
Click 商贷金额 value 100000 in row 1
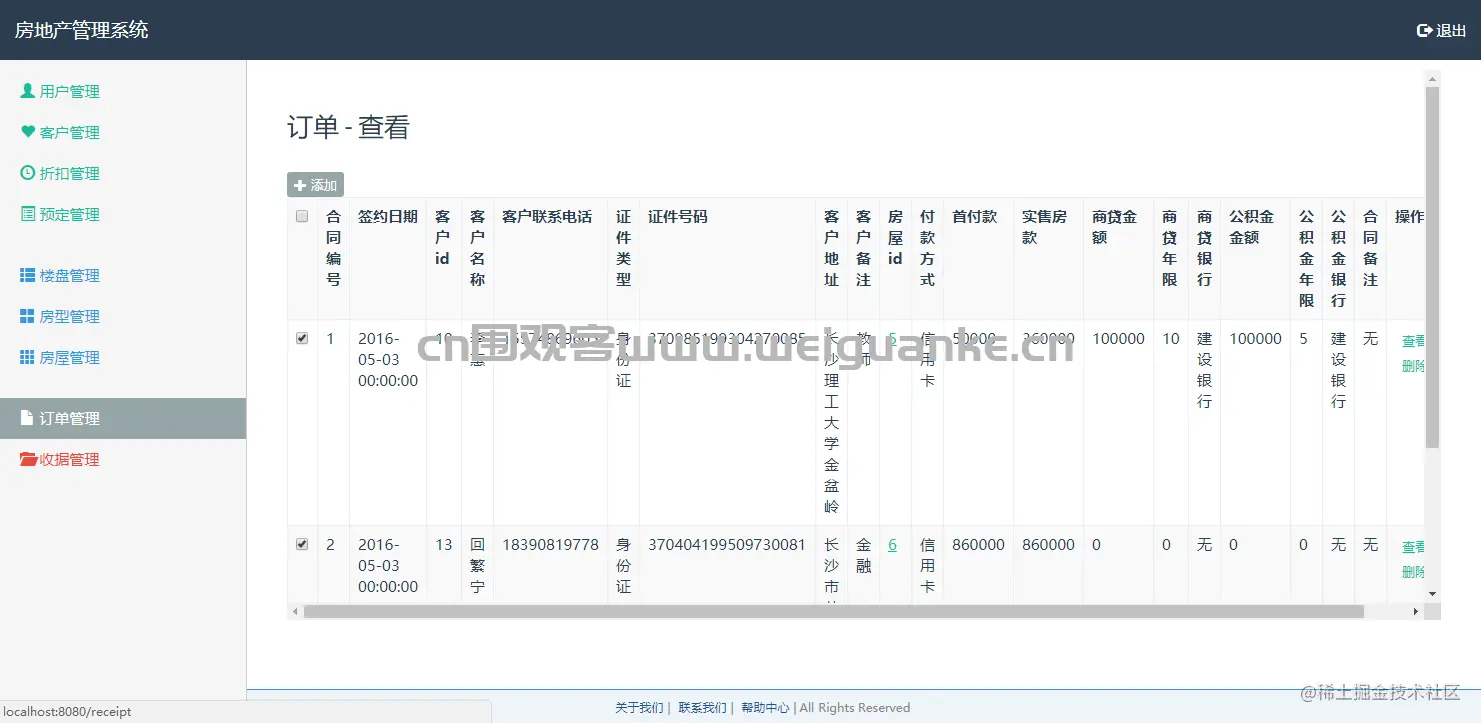(x=1118, y=339)
